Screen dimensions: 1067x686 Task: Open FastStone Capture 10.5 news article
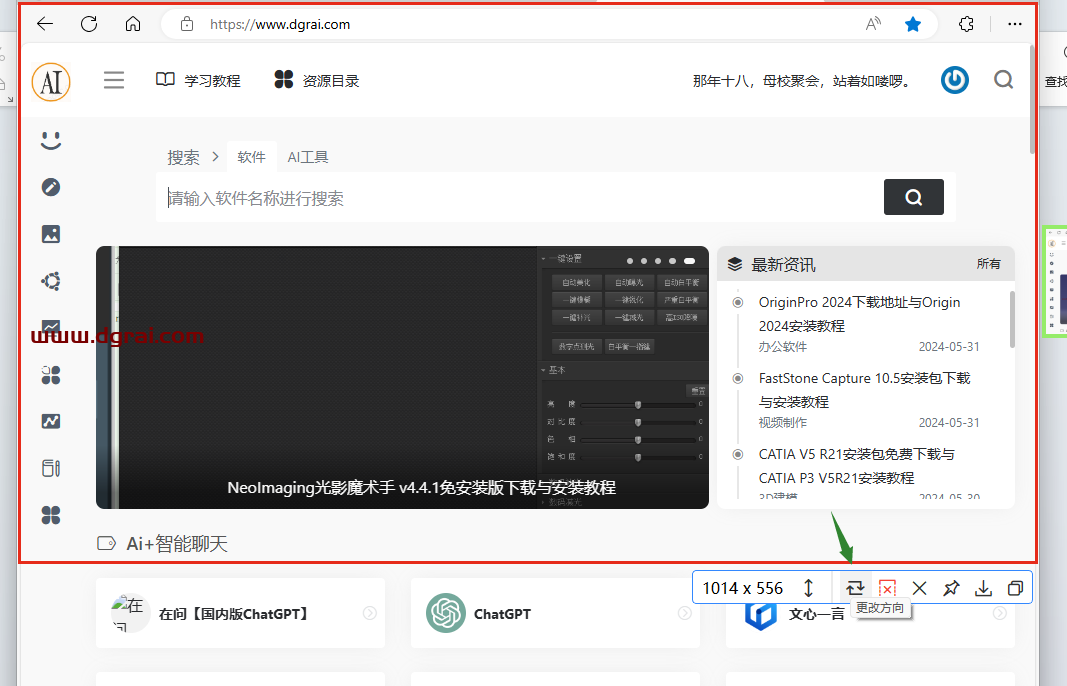864,390
